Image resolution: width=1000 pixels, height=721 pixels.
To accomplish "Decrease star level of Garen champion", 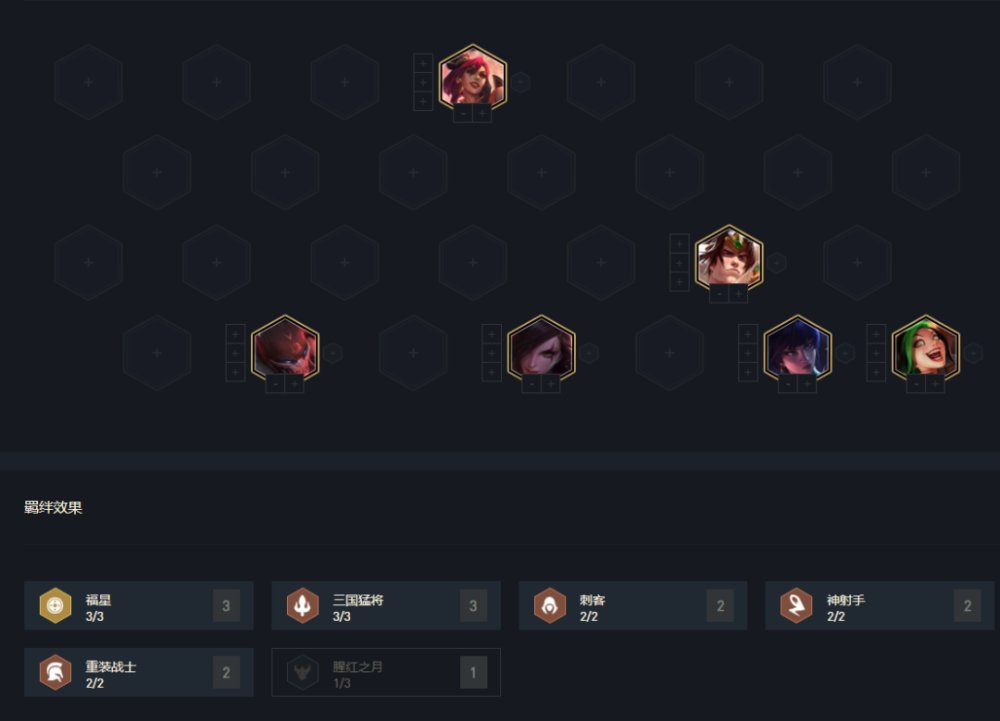I will pyautogui.click(x=719, y=294).
